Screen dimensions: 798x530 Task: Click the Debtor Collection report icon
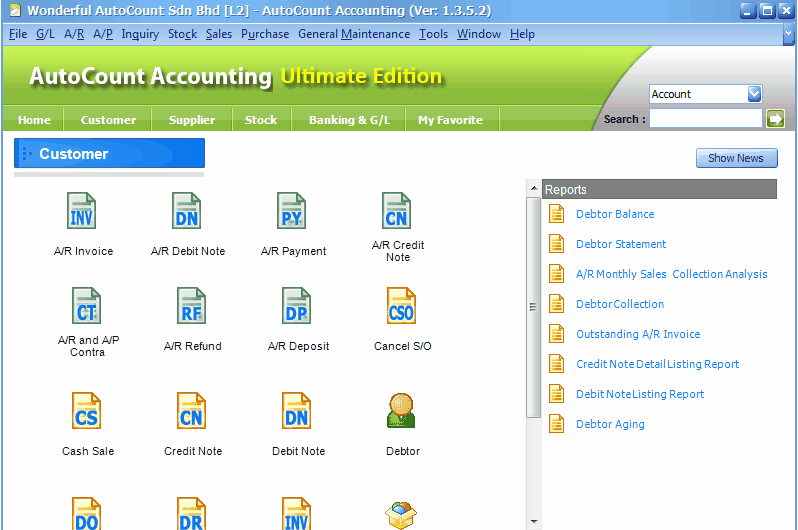[556, 304]
